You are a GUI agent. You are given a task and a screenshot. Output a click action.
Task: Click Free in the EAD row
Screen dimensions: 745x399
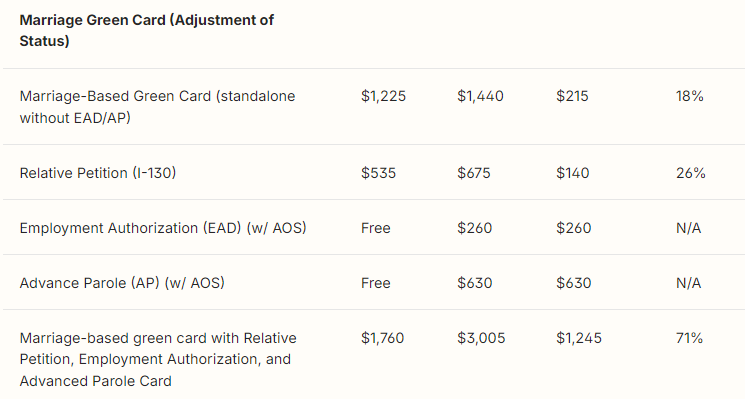coord(375,228)
